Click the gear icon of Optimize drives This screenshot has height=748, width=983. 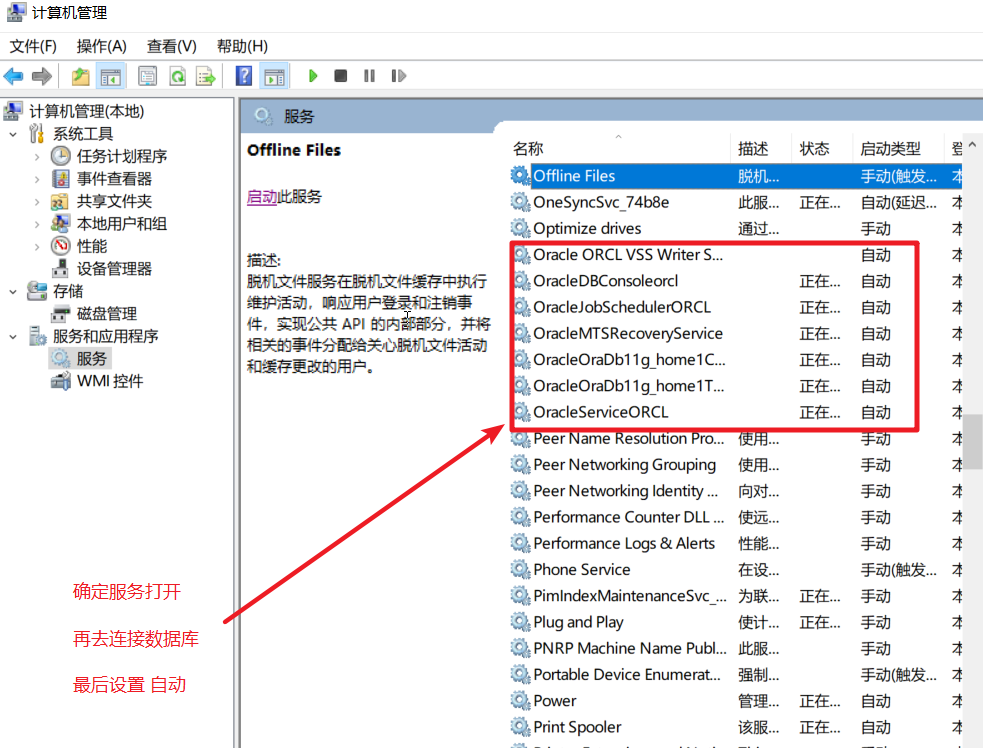click(520, 228)
